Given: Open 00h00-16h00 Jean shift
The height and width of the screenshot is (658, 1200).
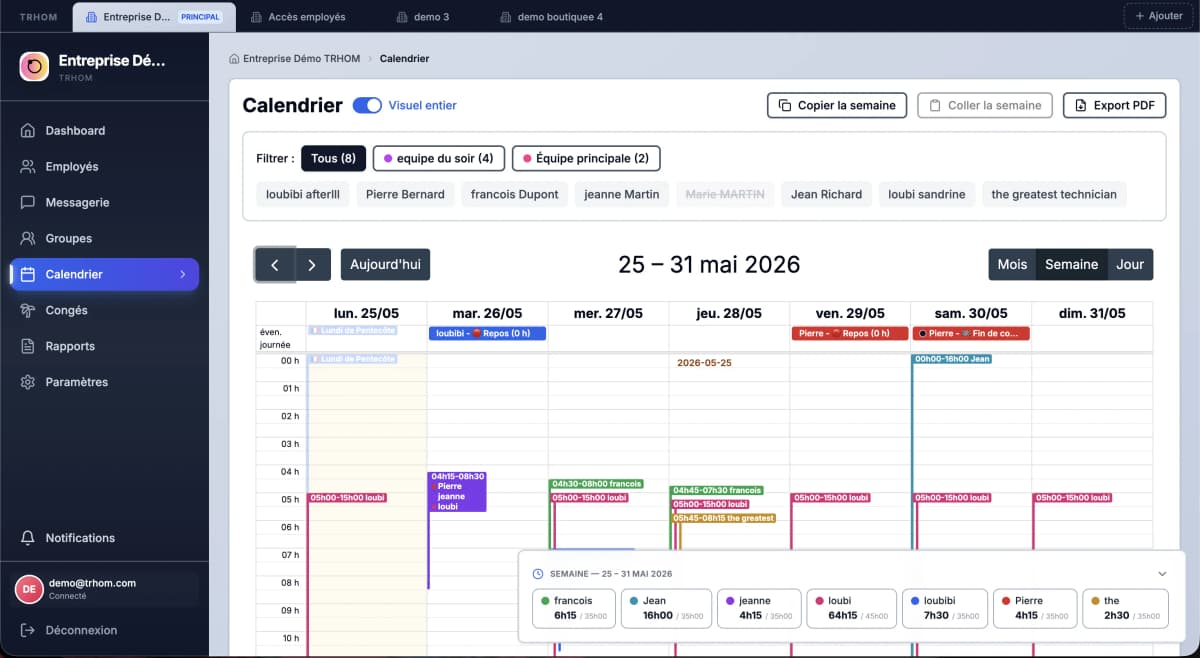Looking at the screenshot, I should click(952, 358).
